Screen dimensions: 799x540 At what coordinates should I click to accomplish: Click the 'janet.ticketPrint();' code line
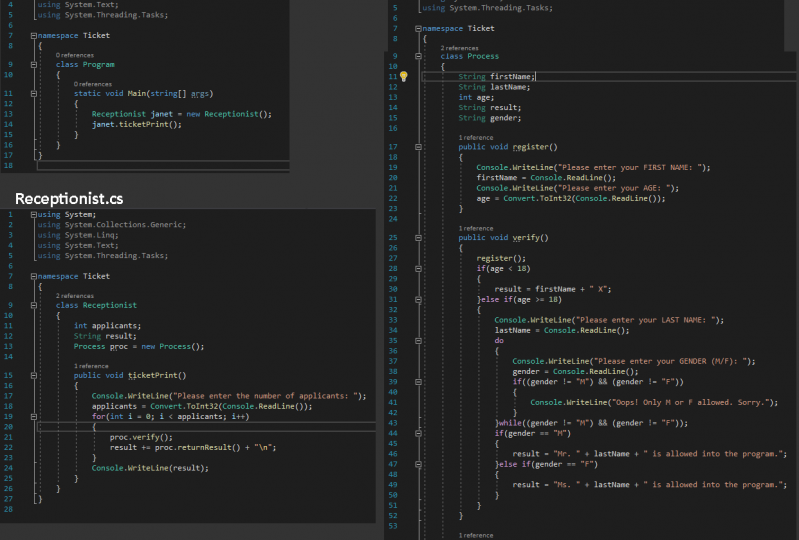coord(137,124)
